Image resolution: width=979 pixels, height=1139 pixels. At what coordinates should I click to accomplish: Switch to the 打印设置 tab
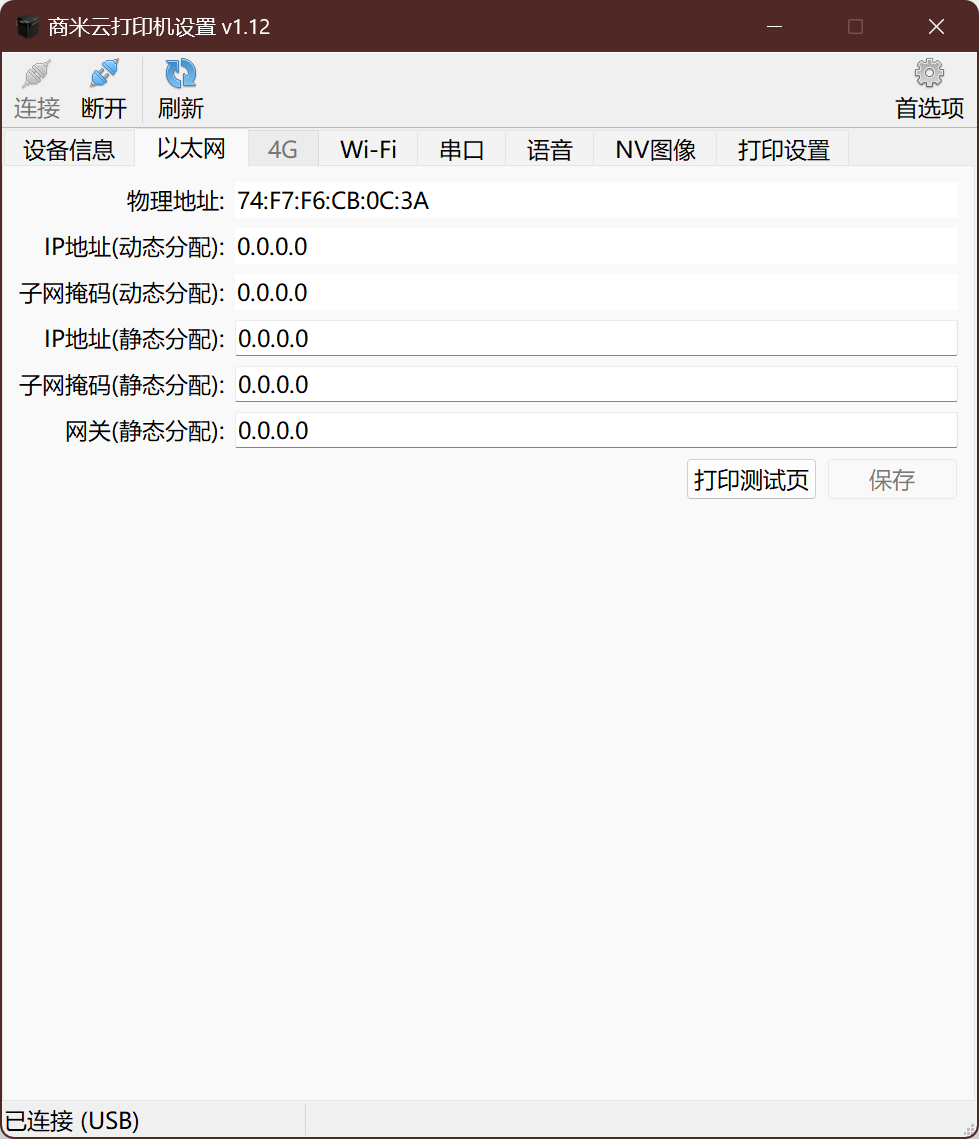pyautogui.click(x=783, y=150)
